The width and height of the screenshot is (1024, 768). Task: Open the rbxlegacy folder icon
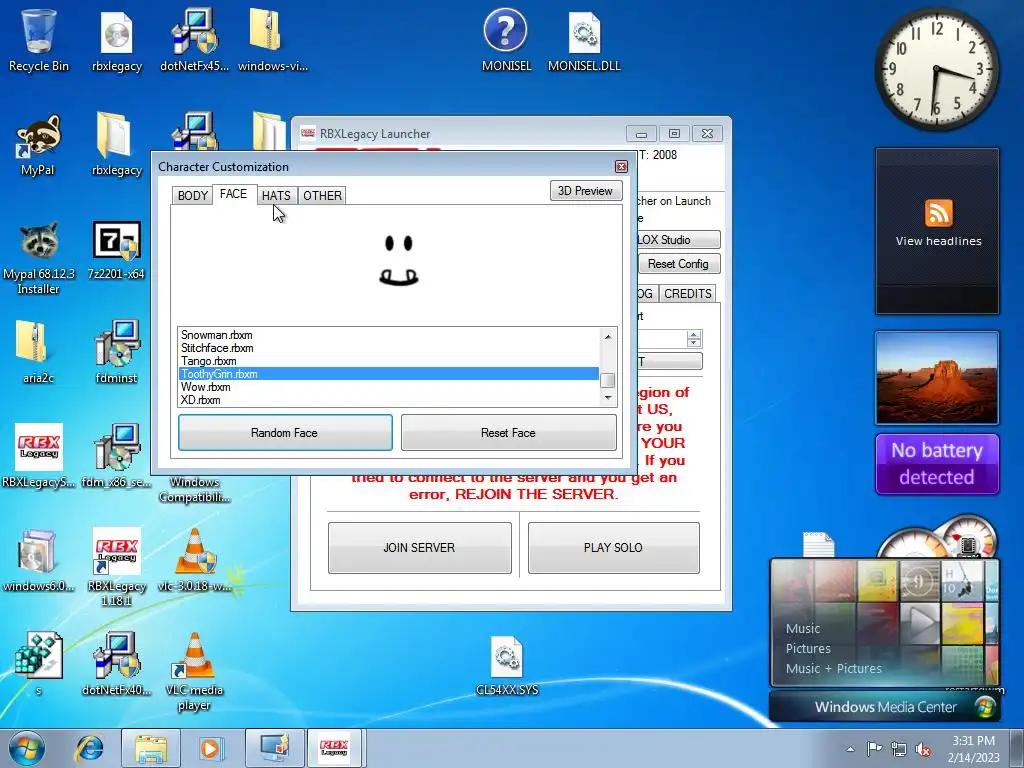(117, 145)
